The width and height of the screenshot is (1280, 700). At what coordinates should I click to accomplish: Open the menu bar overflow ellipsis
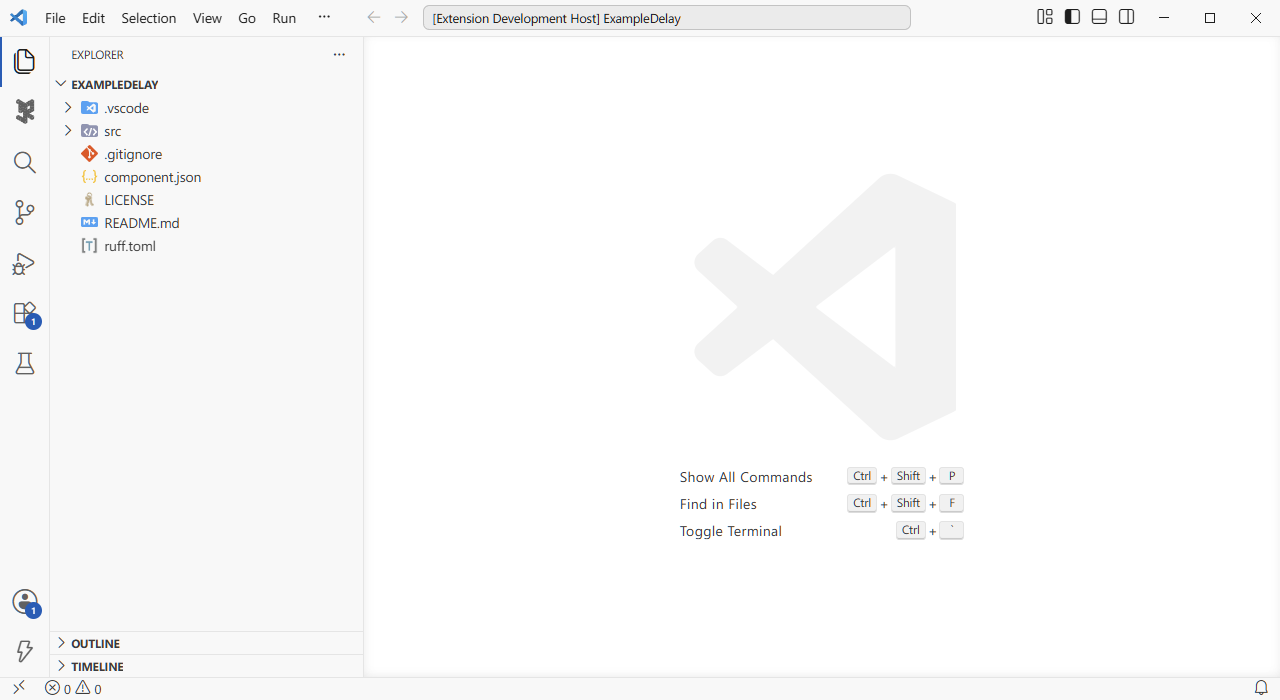tap(323, 17)
